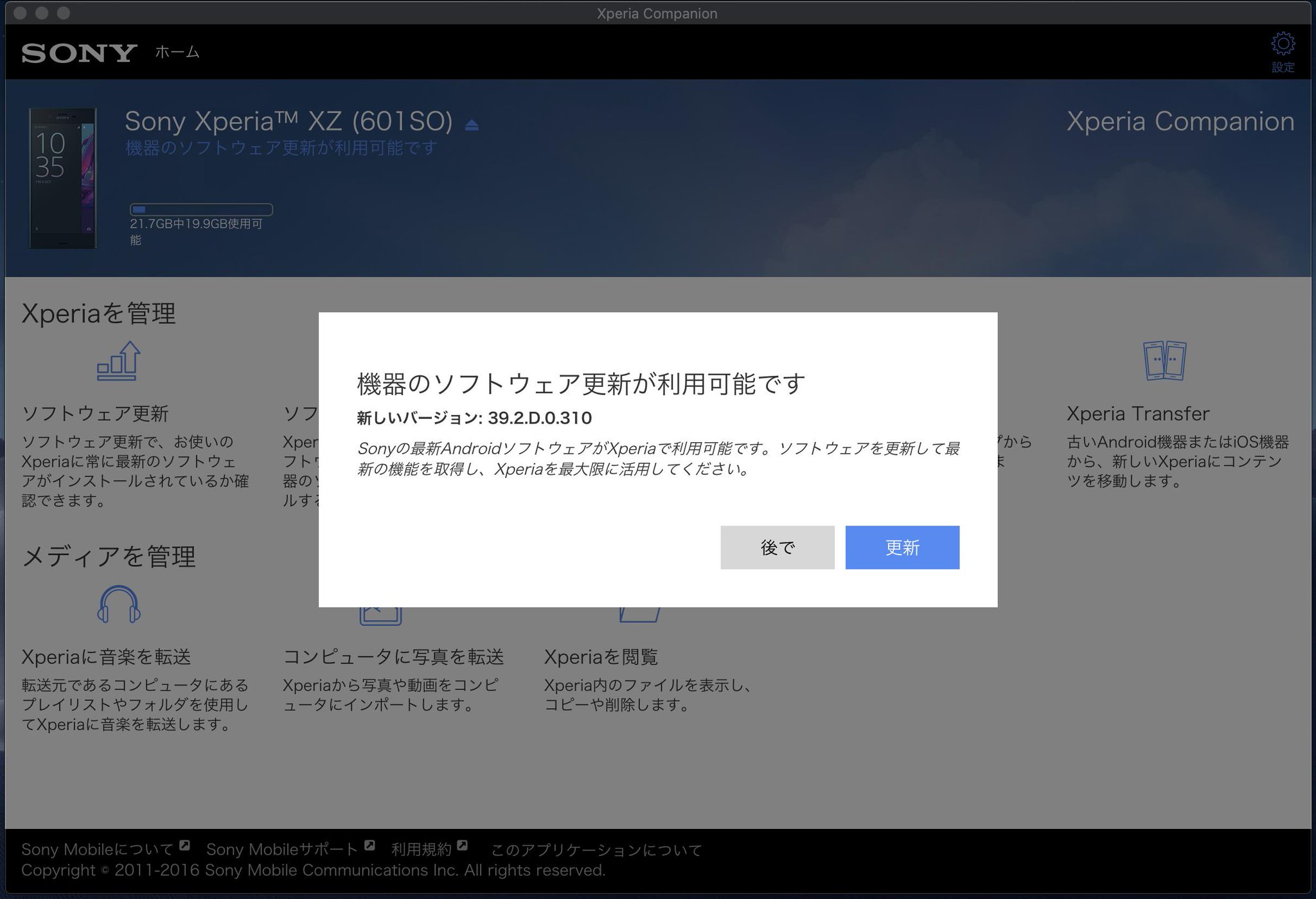Click the external link icon after 利用規約

[x=462, y=846]
